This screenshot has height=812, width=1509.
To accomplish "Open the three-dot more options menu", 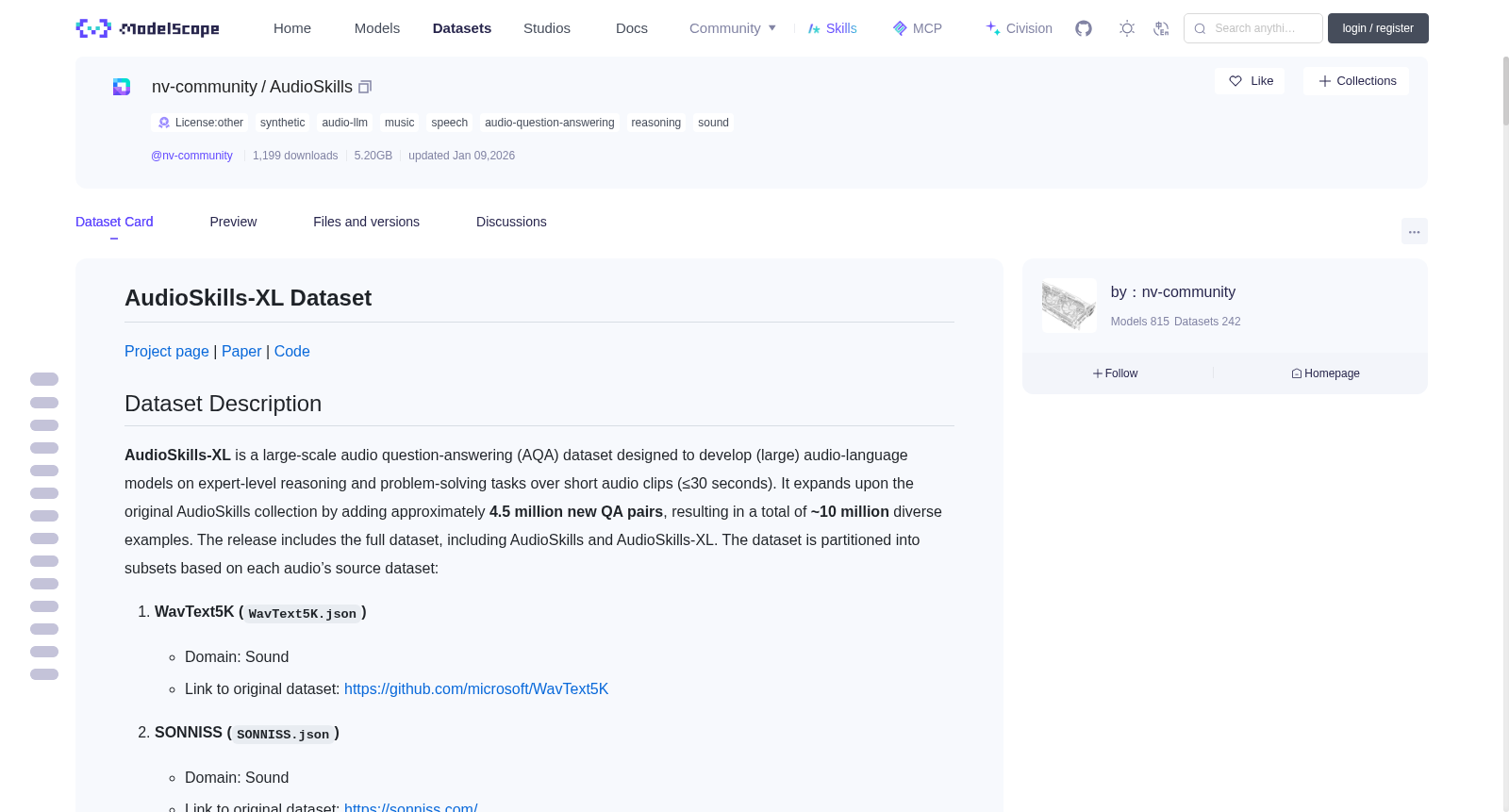I will pyautogui.click(x=1415, y=231).
